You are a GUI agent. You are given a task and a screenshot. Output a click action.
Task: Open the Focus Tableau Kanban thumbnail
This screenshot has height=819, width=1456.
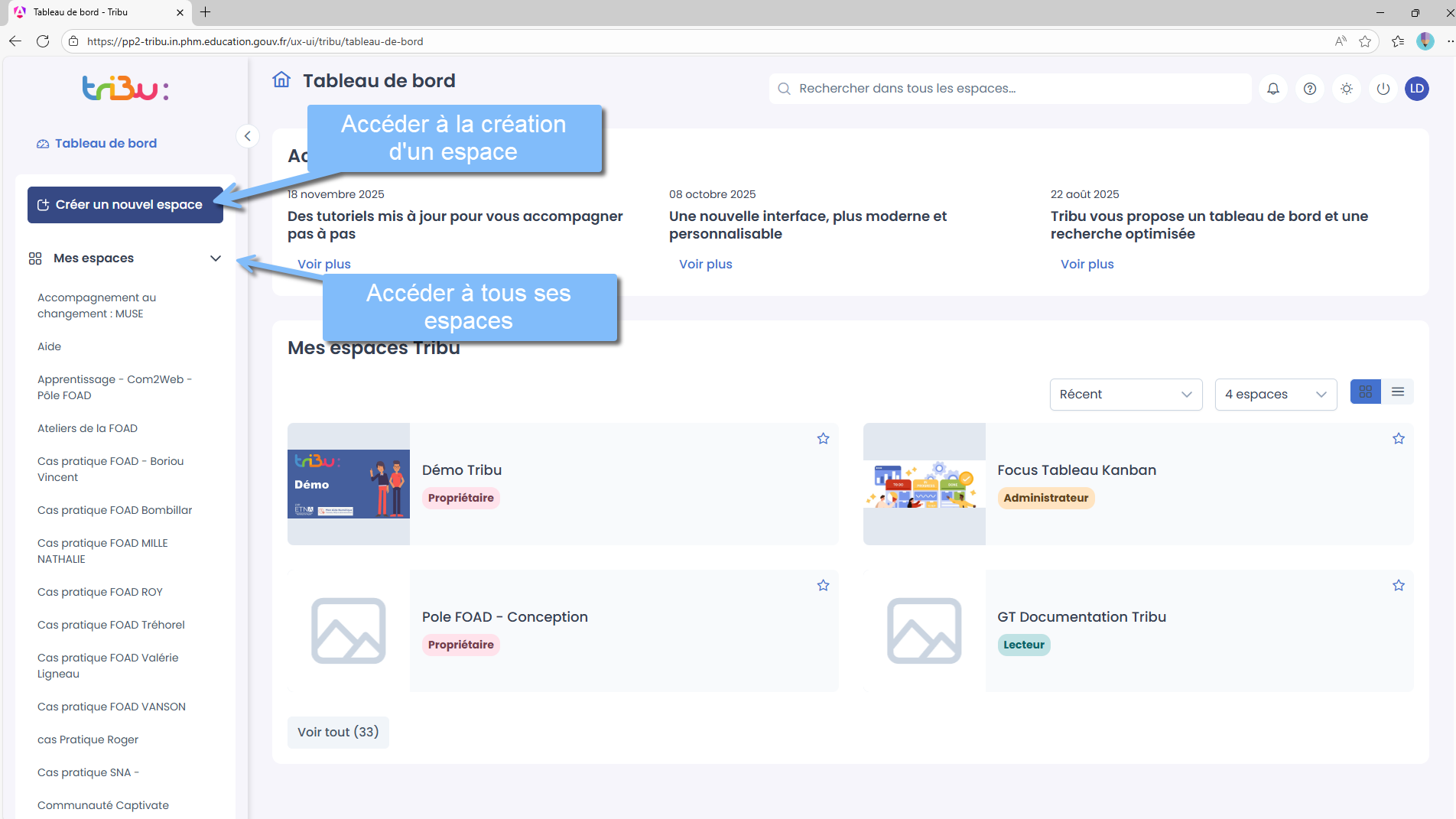925,484
